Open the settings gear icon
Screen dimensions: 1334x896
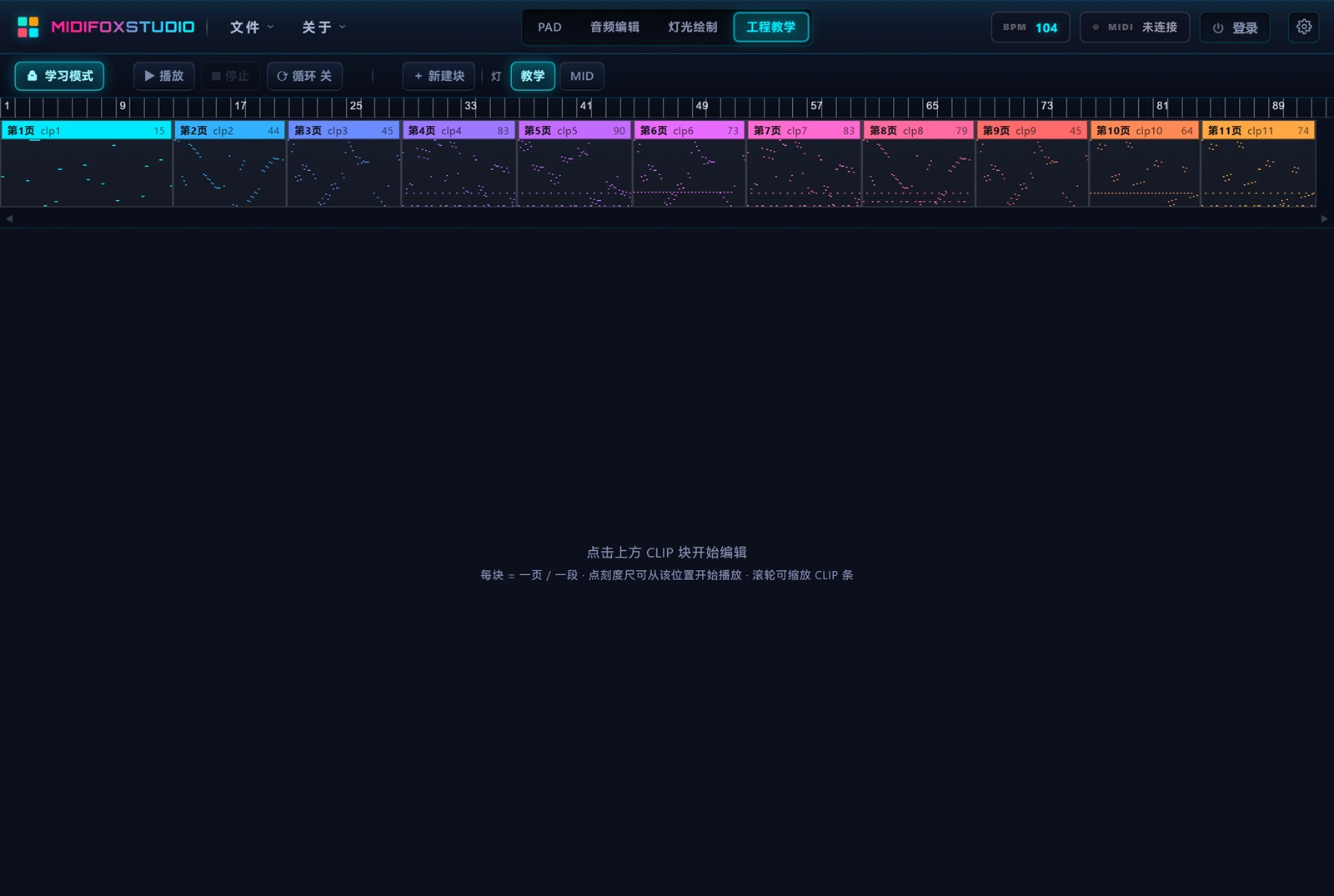(1304, 27)
